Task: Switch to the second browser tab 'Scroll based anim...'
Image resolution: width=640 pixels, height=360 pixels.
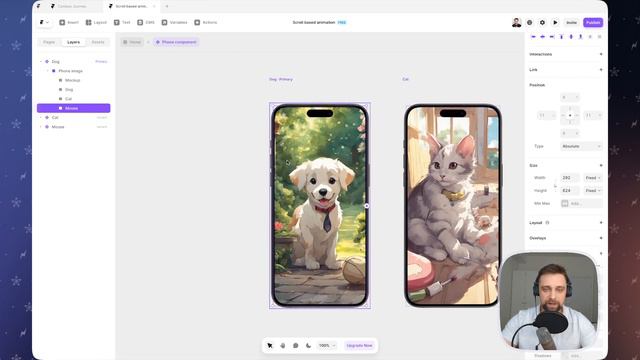Action: coord(131,6)
